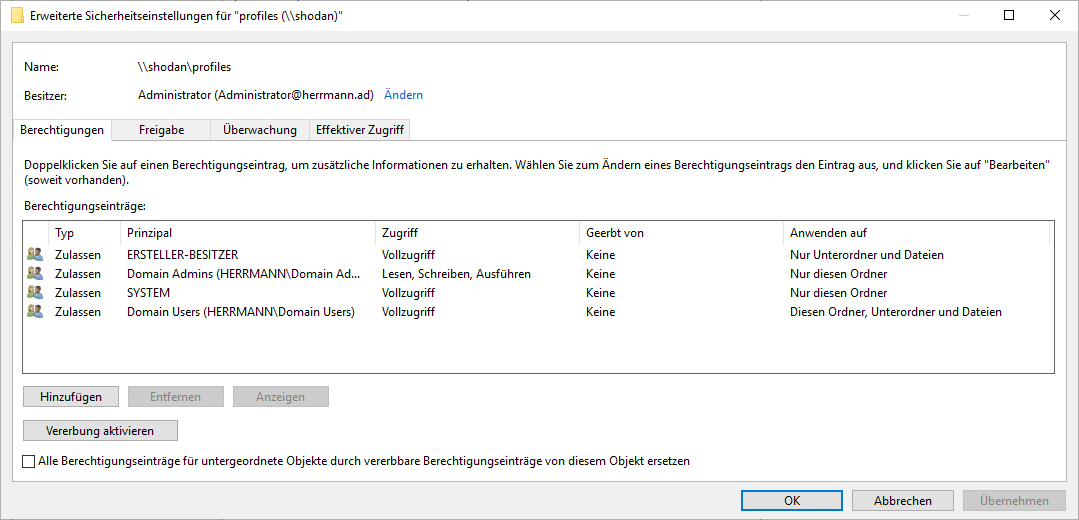Switch to the Freigabe tab
This screenshot has width=1079, height=520.
pos(161,130)
